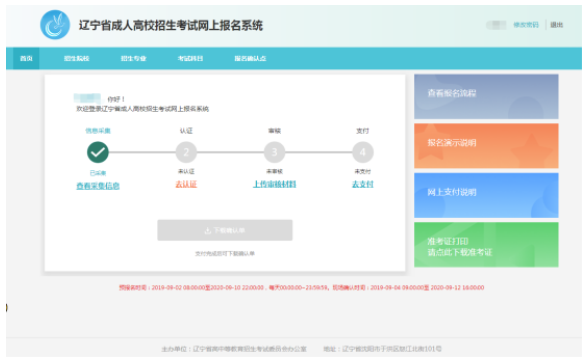Click the footer 主办单位 organizer text
The image size is (587, 360).
pyautogui.click(x=234, y=349)
